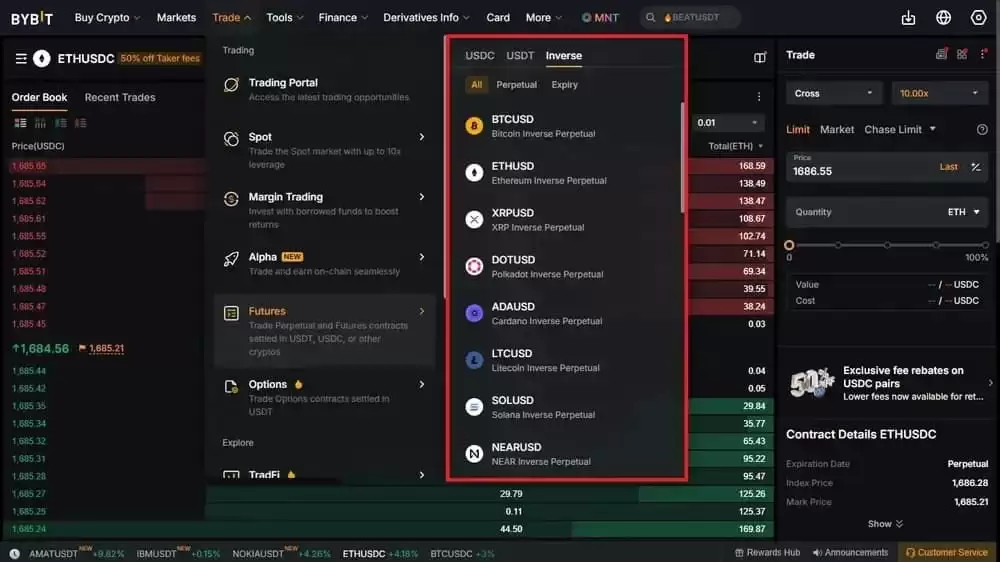Screen dimensions: 1000x562
Task: Open the Finance menu
Action: coord(343,18)
